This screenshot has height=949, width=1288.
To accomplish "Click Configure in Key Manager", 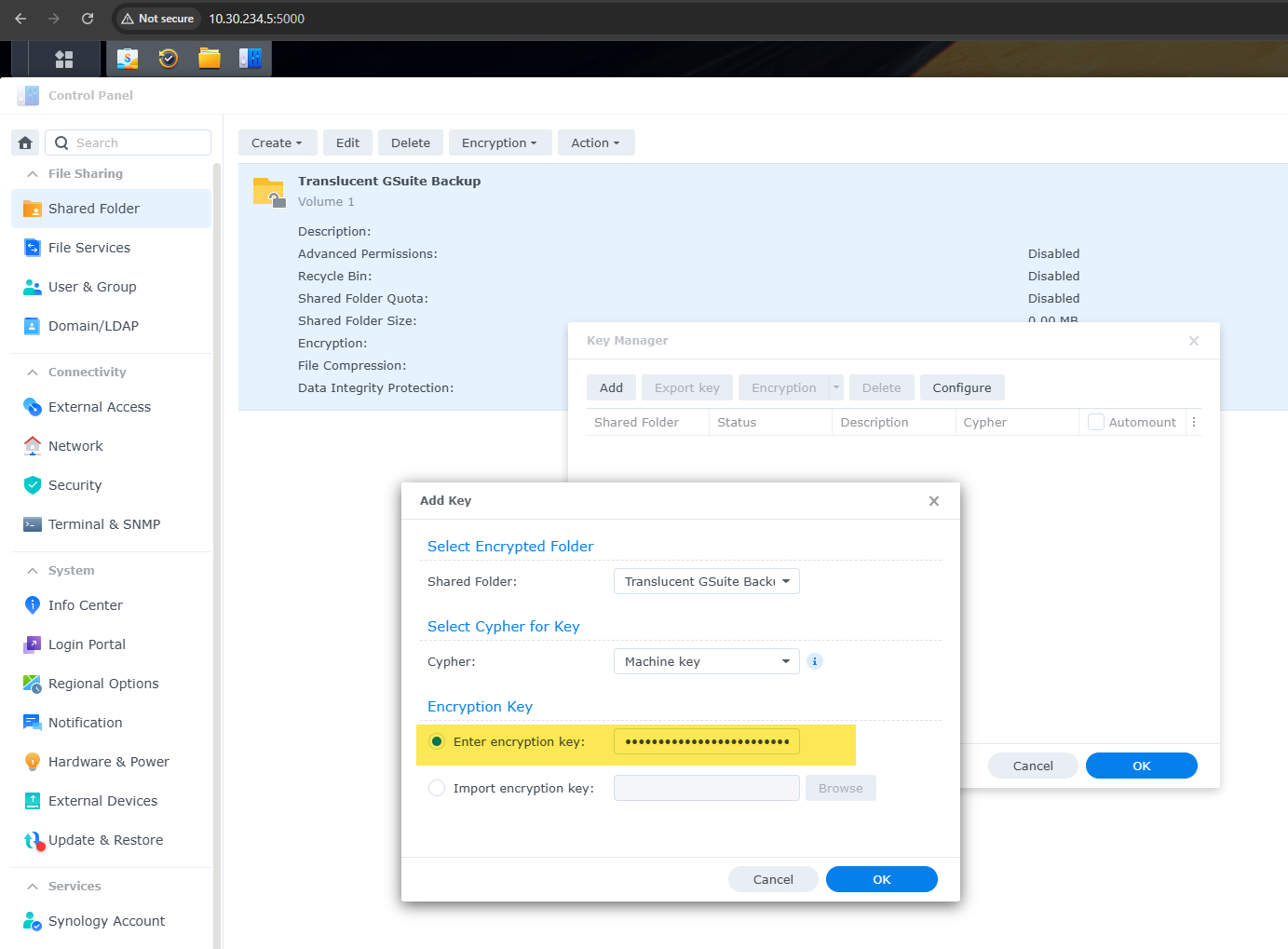I will (x=962, y=387).
